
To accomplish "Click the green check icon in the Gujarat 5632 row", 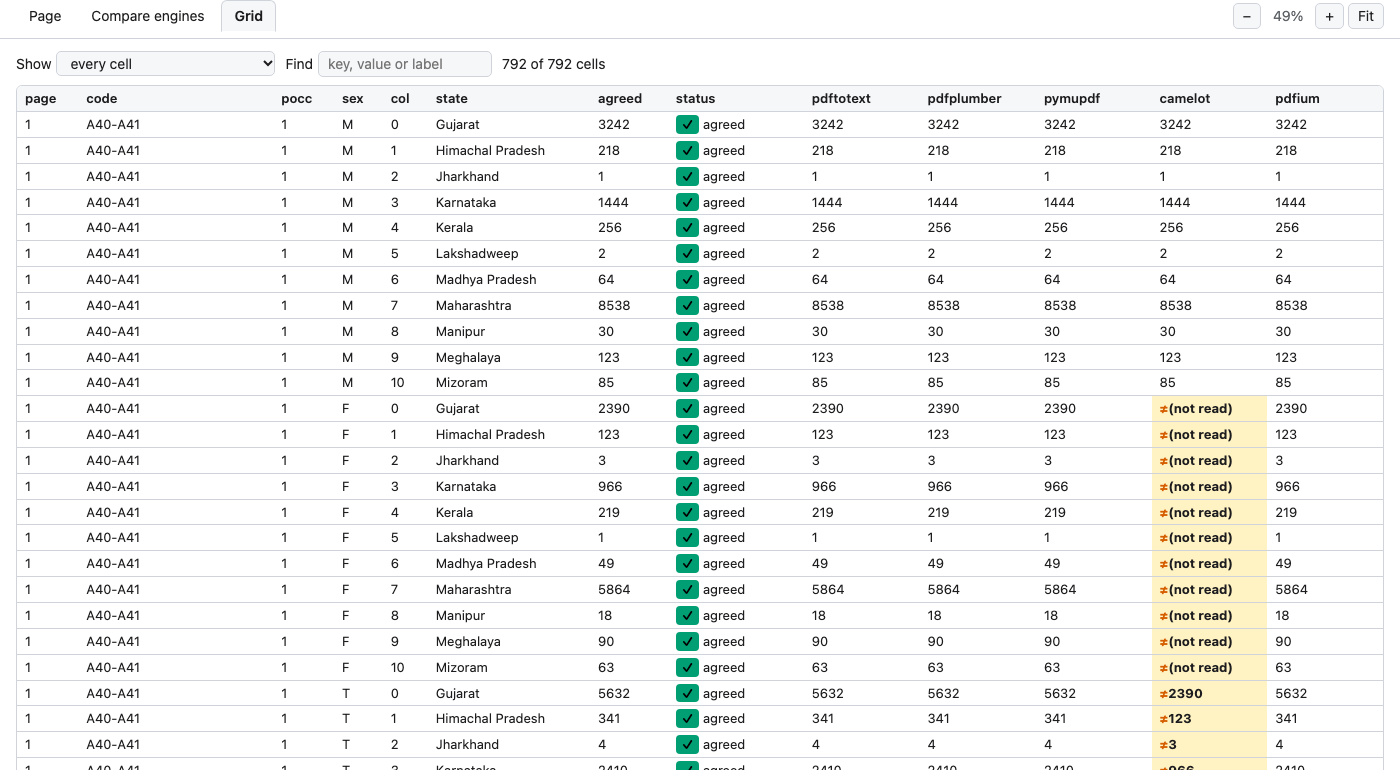I will 686,694.
